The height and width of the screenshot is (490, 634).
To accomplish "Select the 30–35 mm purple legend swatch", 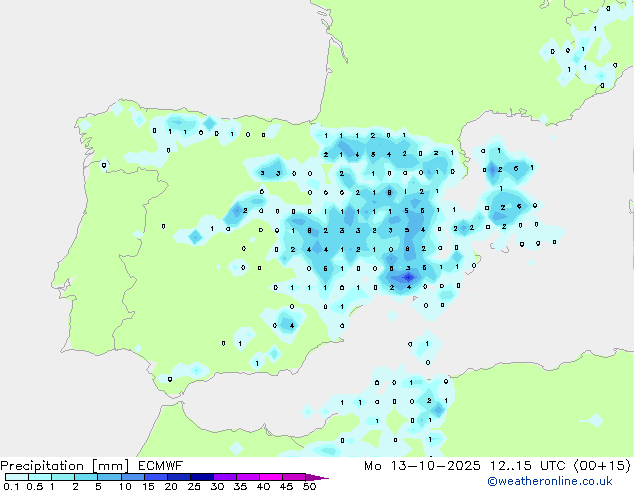I will click(224, 477).
